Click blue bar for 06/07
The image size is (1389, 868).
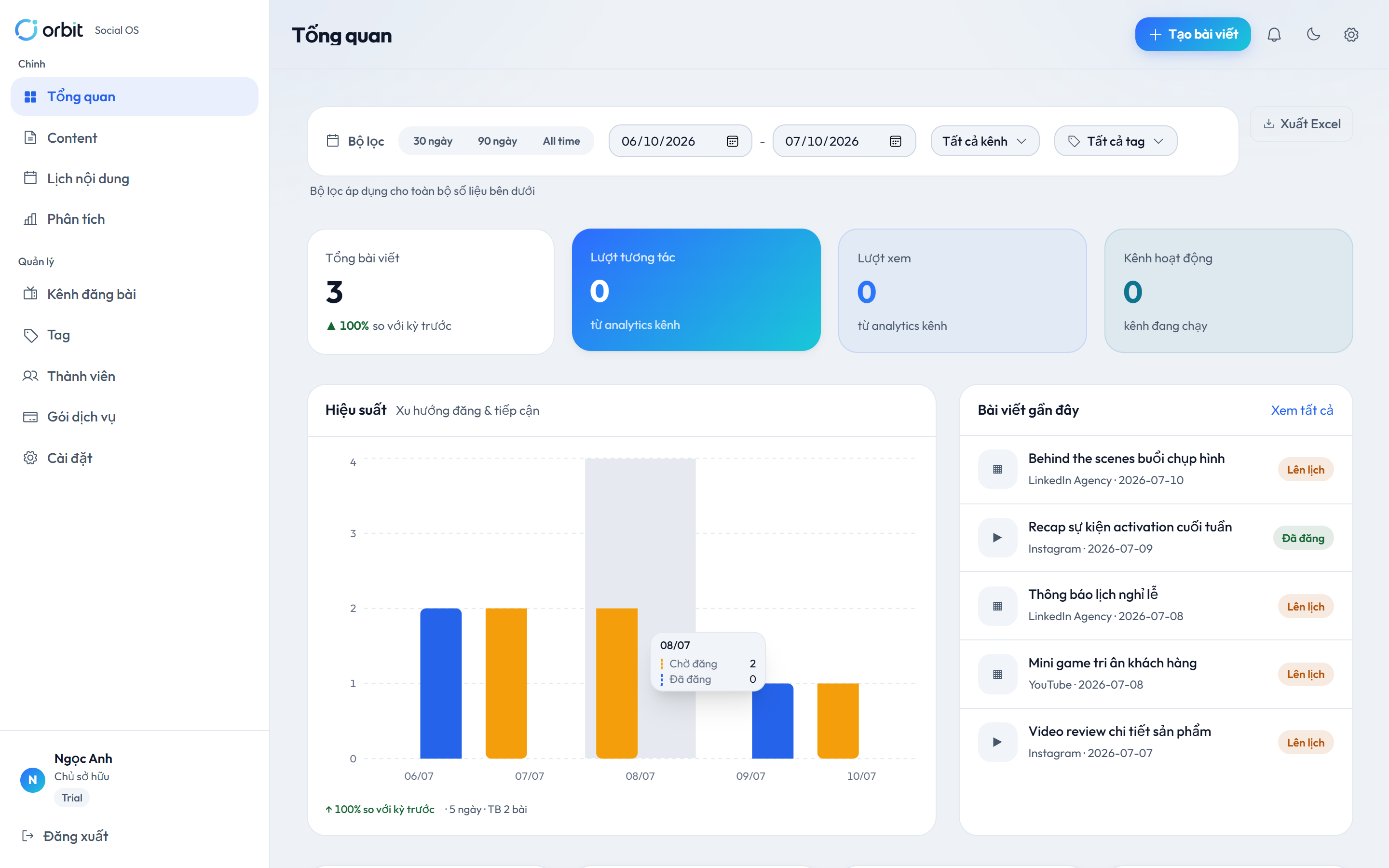[x=441, y=683]
